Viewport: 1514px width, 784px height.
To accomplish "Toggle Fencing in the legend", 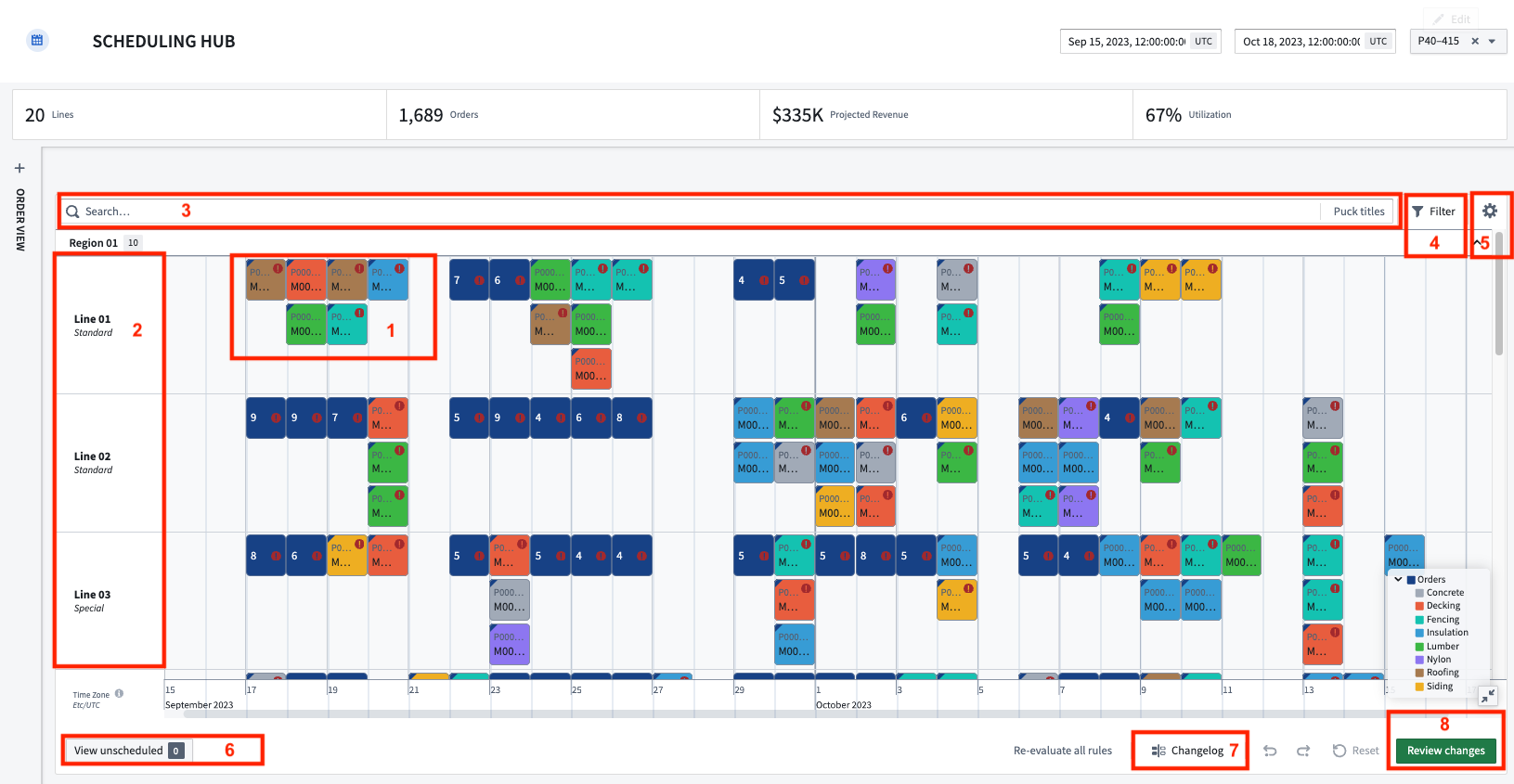I will pos(1443,619).
